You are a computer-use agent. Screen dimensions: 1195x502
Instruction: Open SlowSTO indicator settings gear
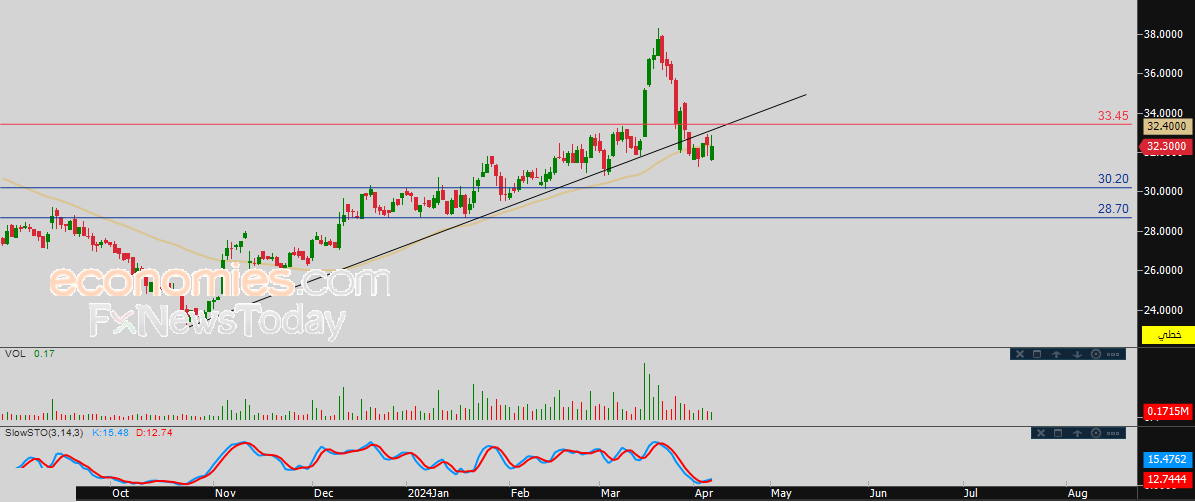(1096, 433)
